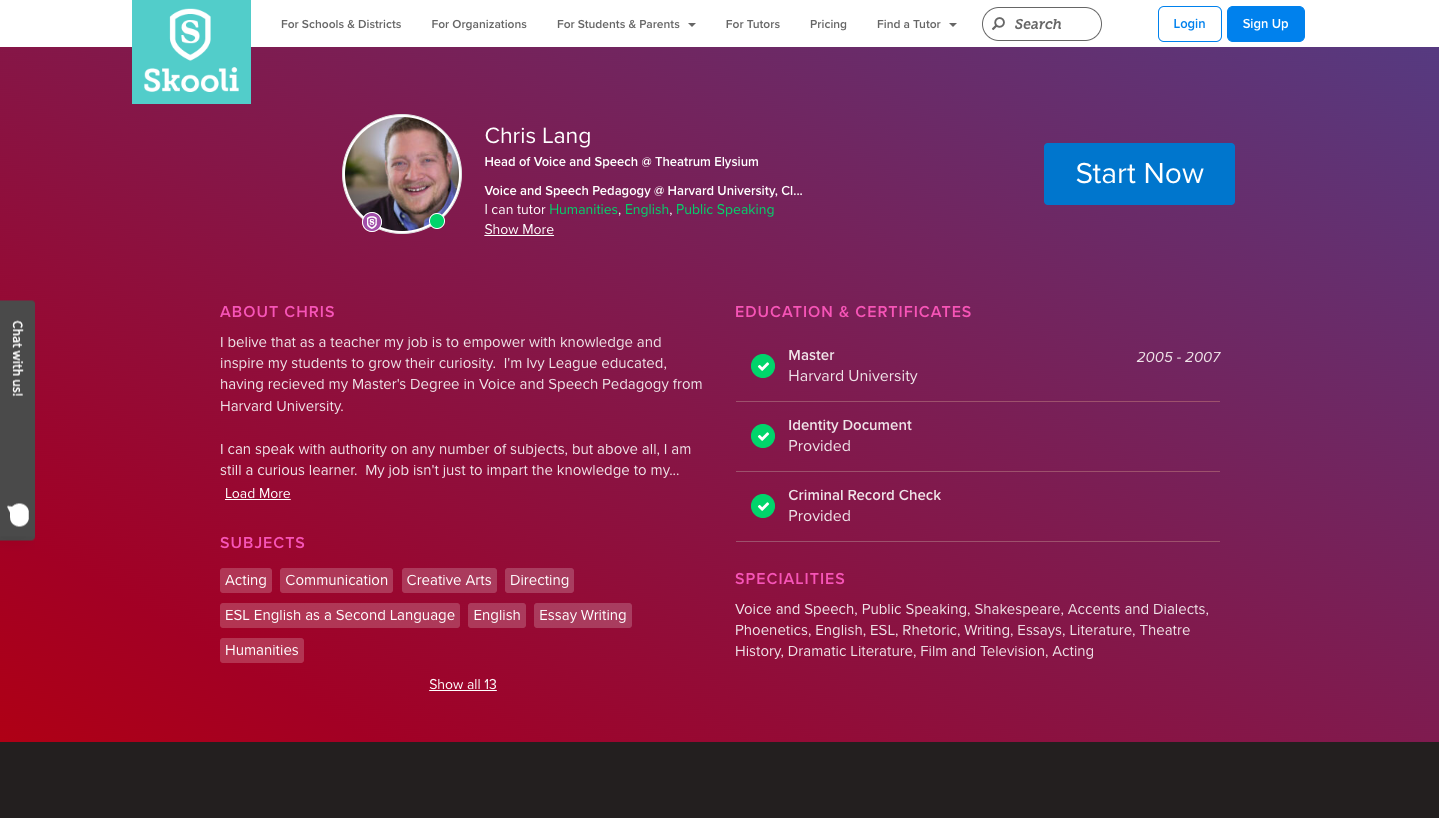Screen dimensions: 1439x818
Task: Expand For Students & Parents dropdown
Action: [x=625, y=24]
